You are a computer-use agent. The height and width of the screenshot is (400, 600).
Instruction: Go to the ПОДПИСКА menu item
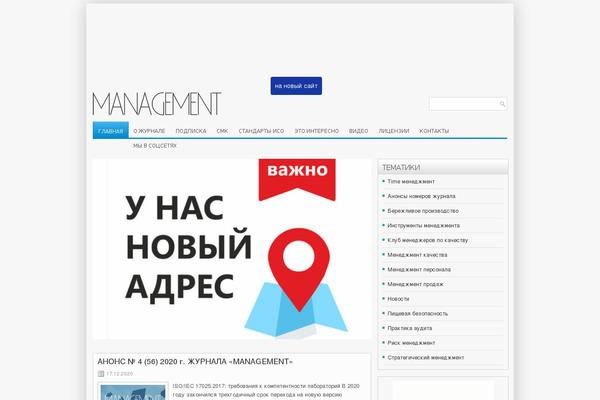point(191,131)
